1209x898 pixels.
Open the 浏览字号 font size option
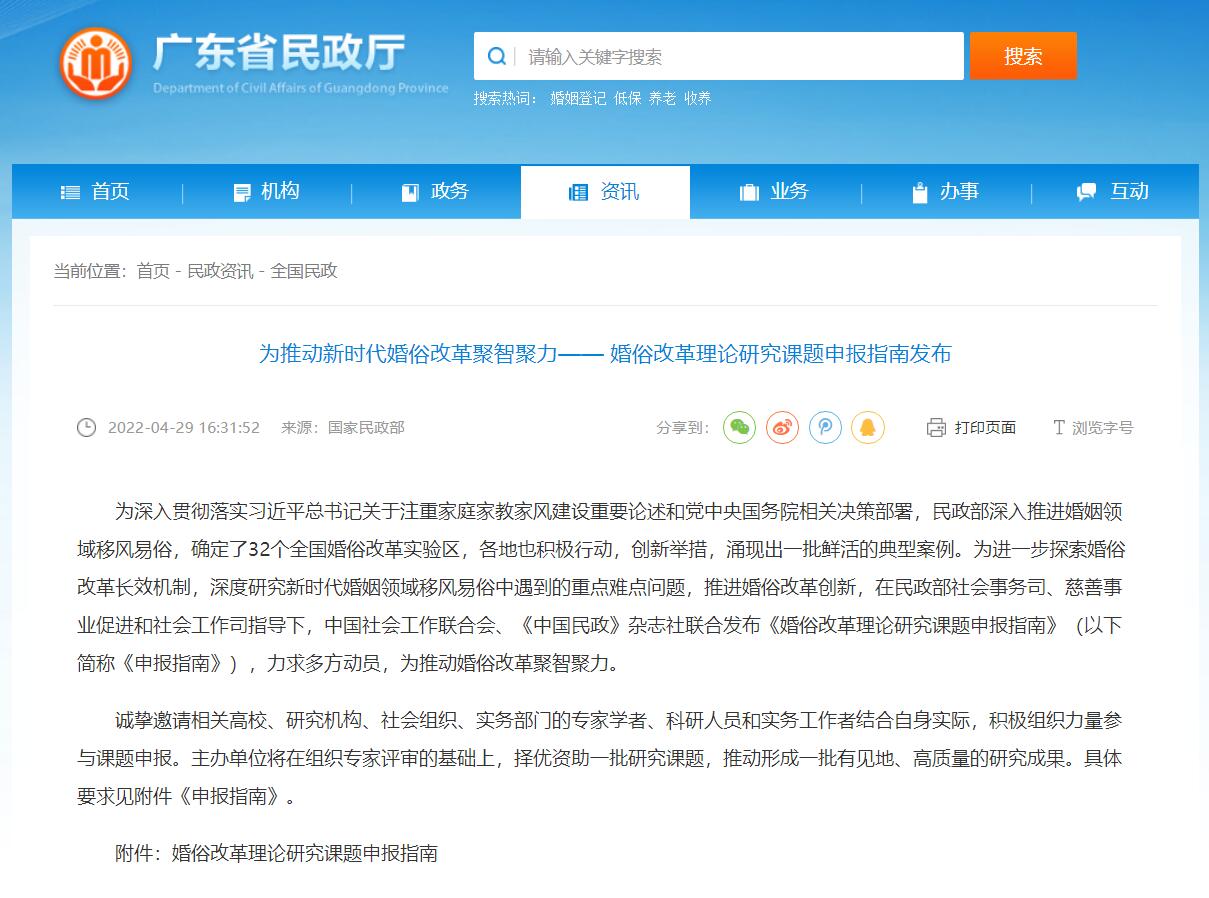pos(1093,428)
